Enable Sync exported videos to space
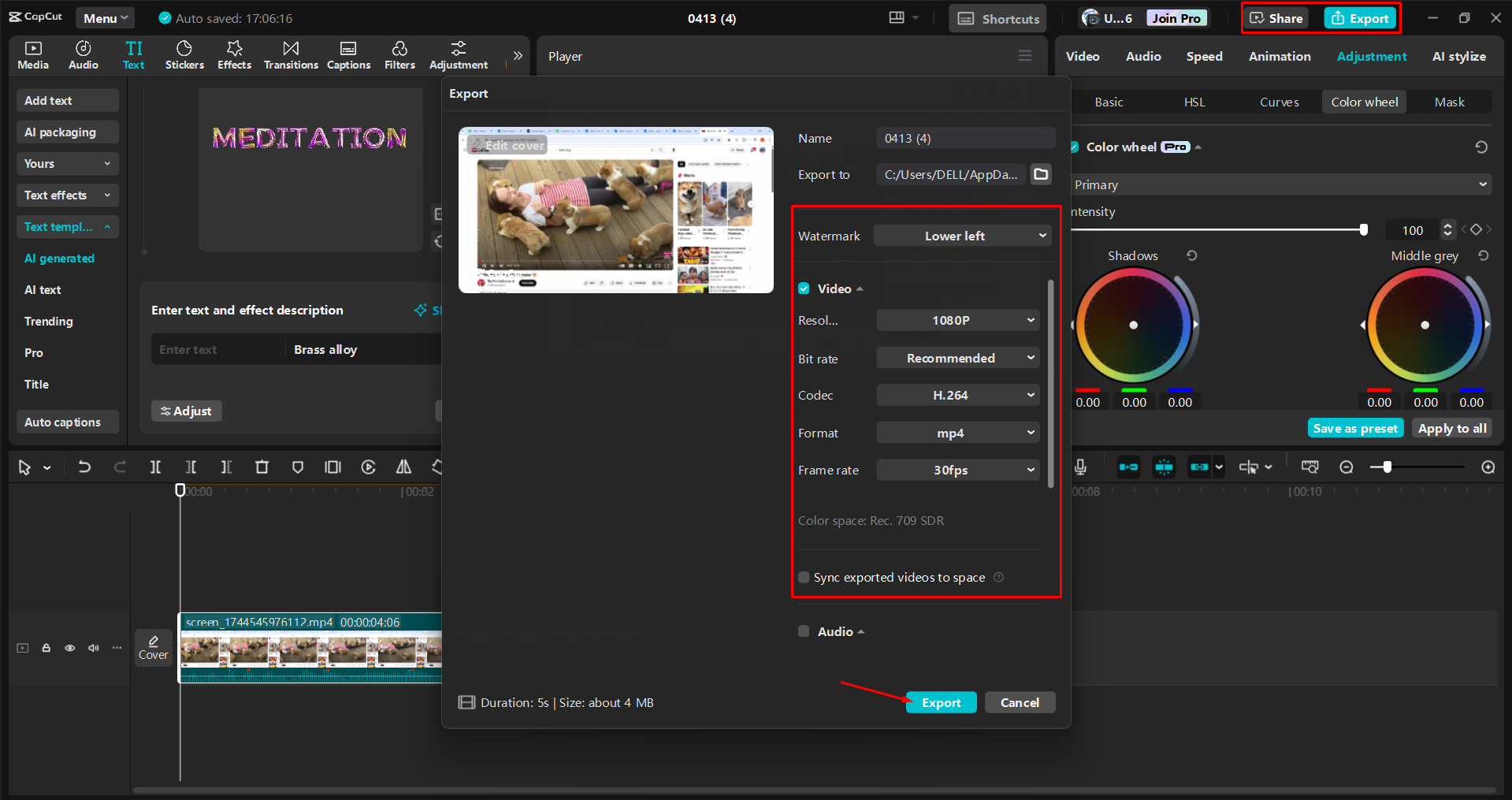 point(804,577)
